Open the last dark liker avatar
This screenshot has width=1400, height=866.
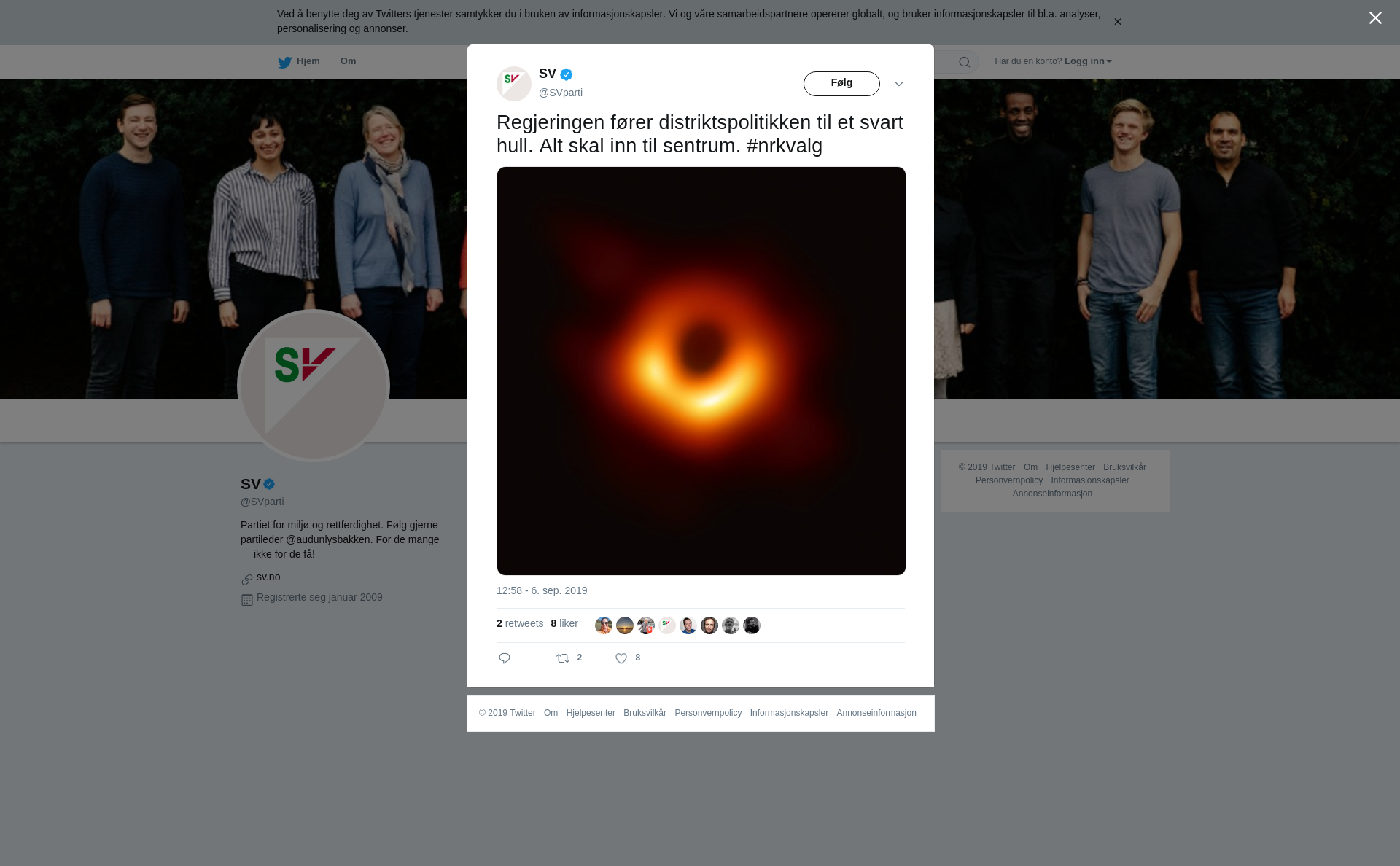(x=752, y=625)
